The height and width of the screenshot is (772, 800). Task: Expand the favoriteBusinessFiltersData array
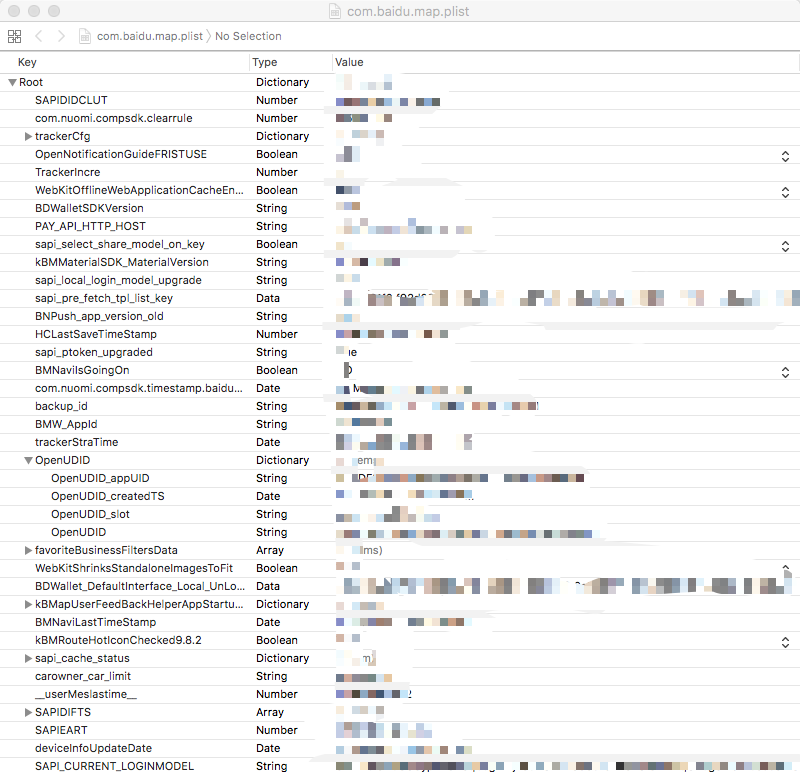pyautogui.click(x=28, y=551)
